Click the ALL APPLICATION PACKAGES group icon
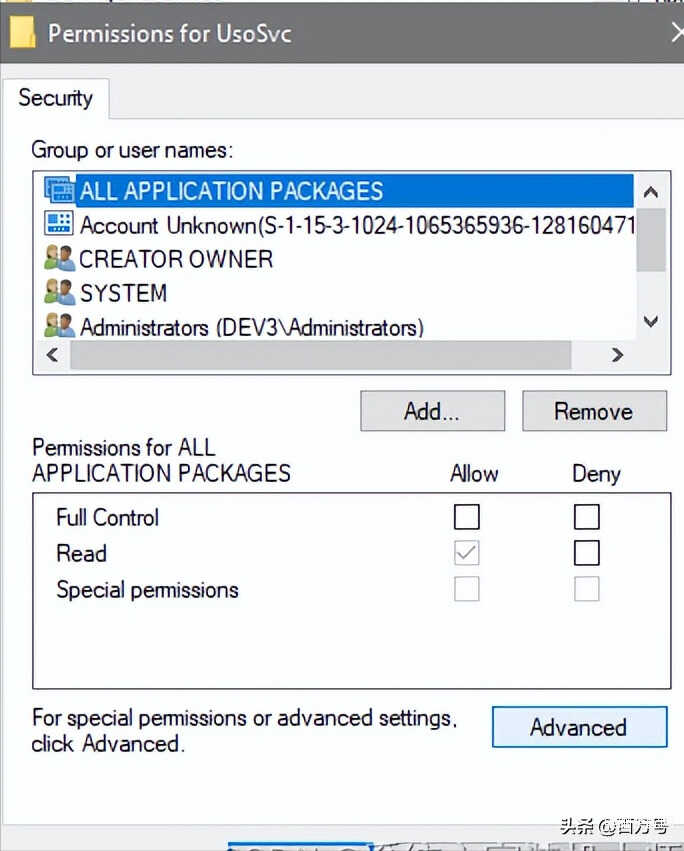 60,190
